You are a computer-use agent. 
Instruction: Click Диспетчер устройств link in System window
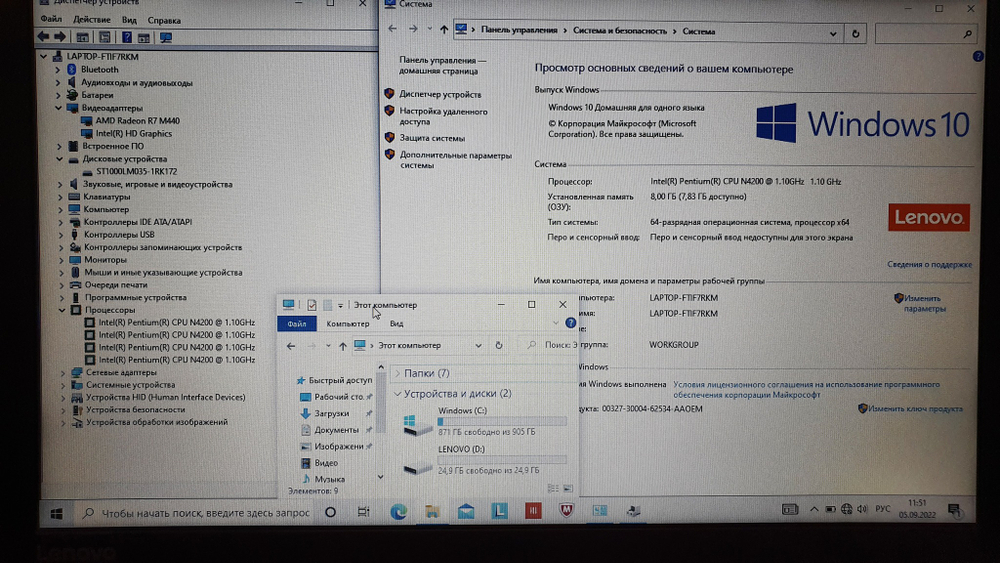click(440, 94)
